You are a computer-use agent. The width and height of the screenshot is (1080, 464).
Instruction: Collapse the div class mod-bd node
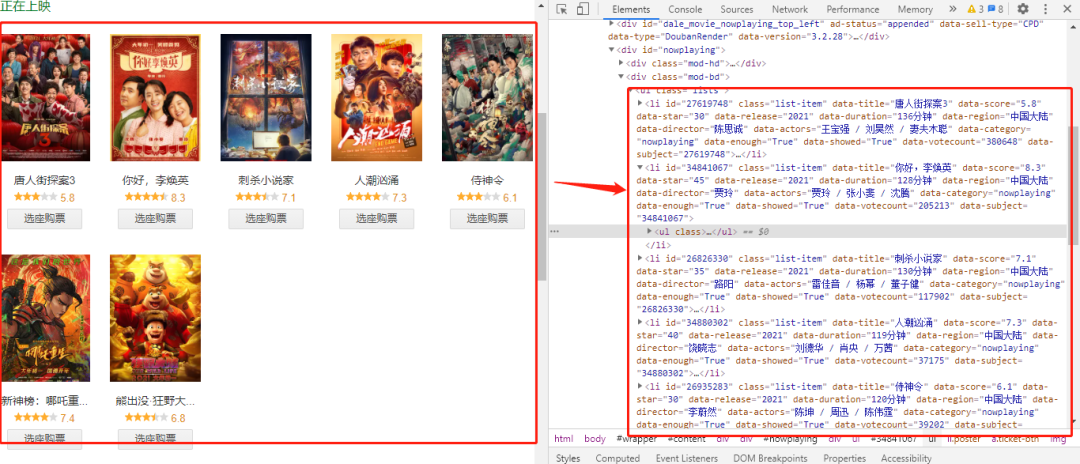[621, 76]
